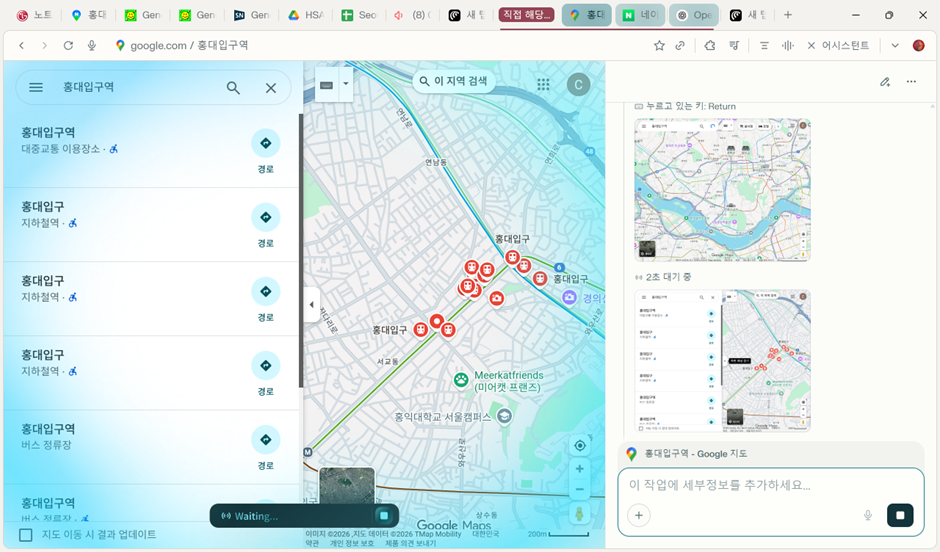Open second screenshot thumbnail under 2초 대기 중
940x552 pixels.
(722, 361)
